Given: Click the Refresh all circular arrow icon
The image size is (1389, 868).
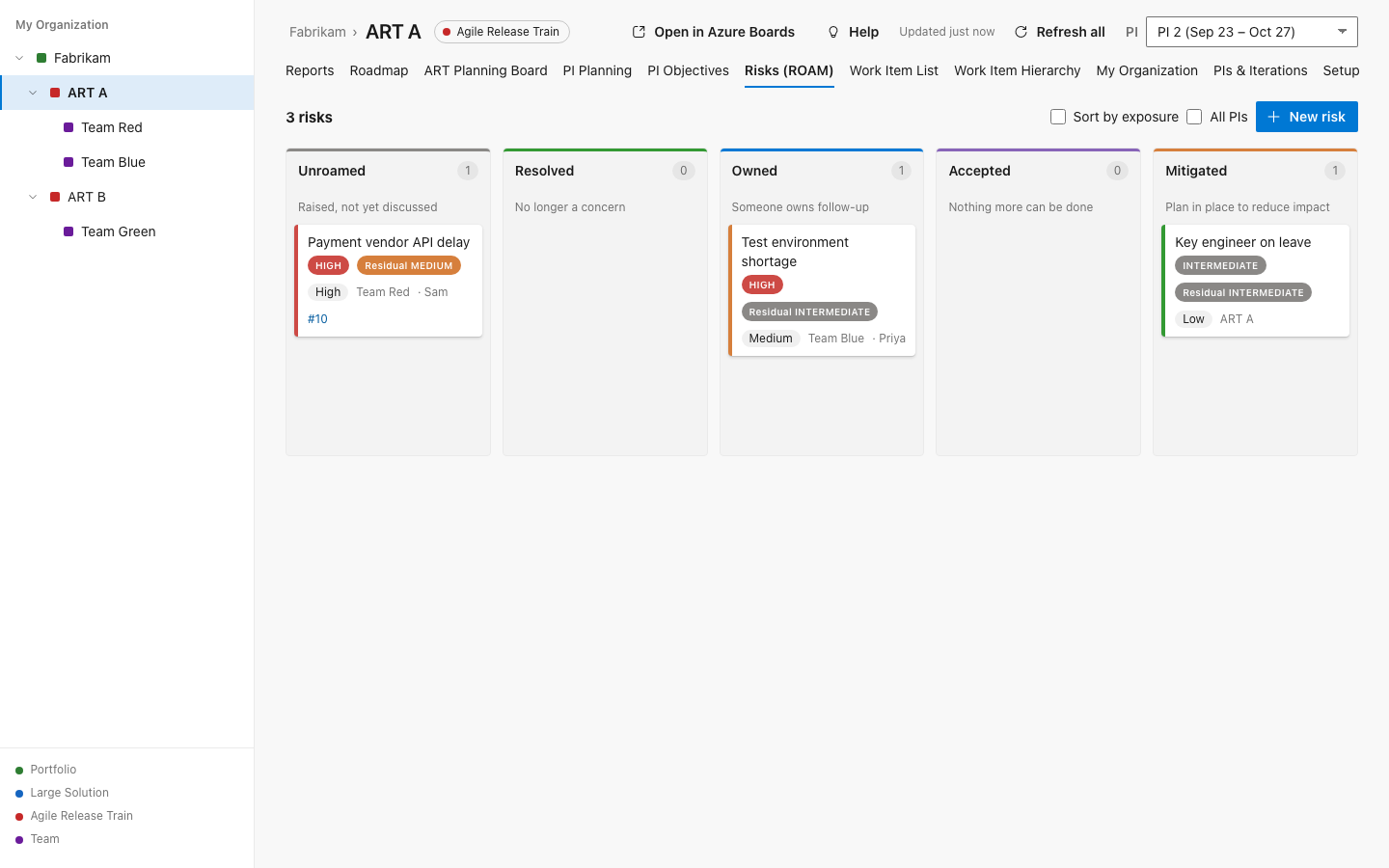Looking at the screenshot, I should [1021, 32].
